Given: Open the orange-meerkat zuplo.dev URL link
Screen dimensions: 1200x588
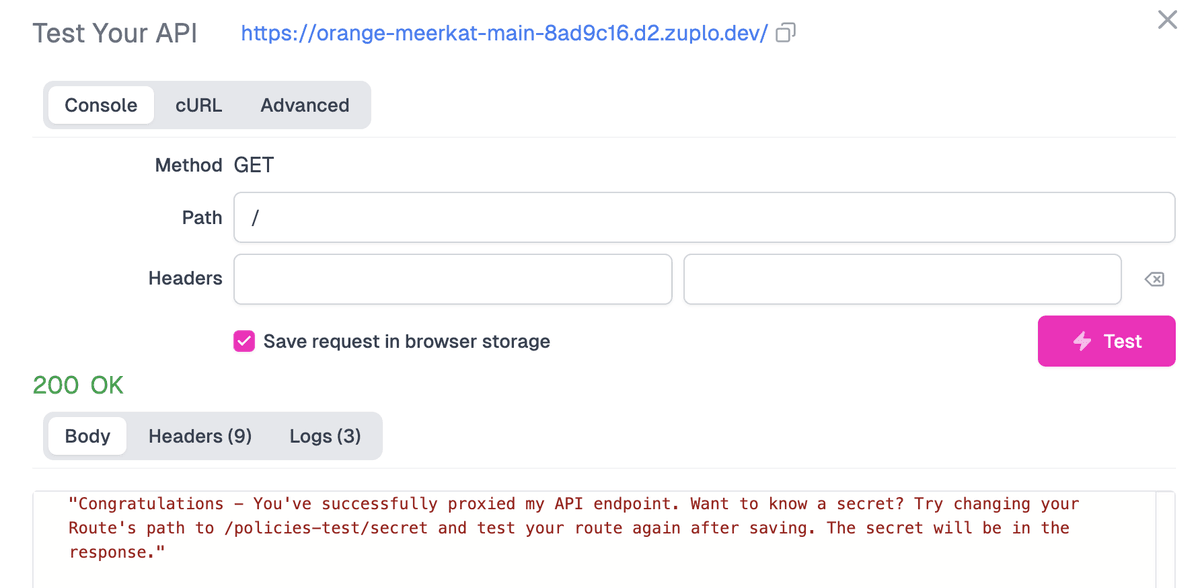Looking at the screenshot, I should pos(504,34).
